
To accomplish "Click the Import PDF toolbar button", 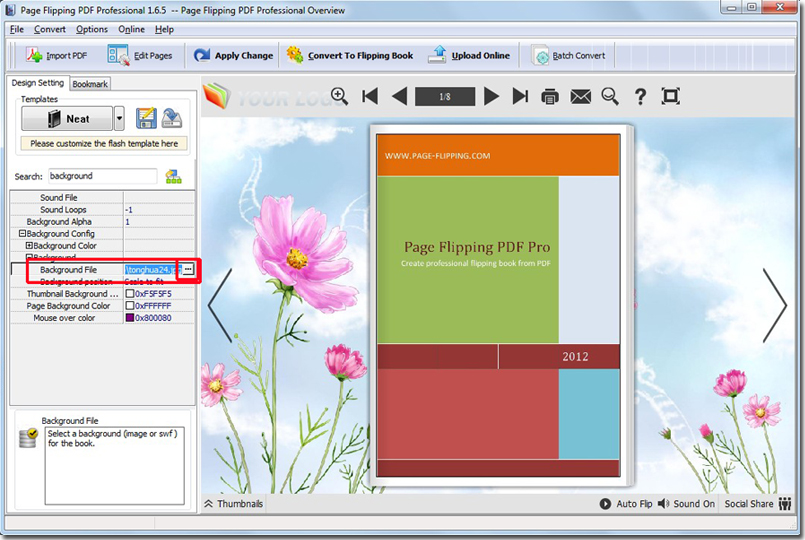I will (x=56, y=55).
